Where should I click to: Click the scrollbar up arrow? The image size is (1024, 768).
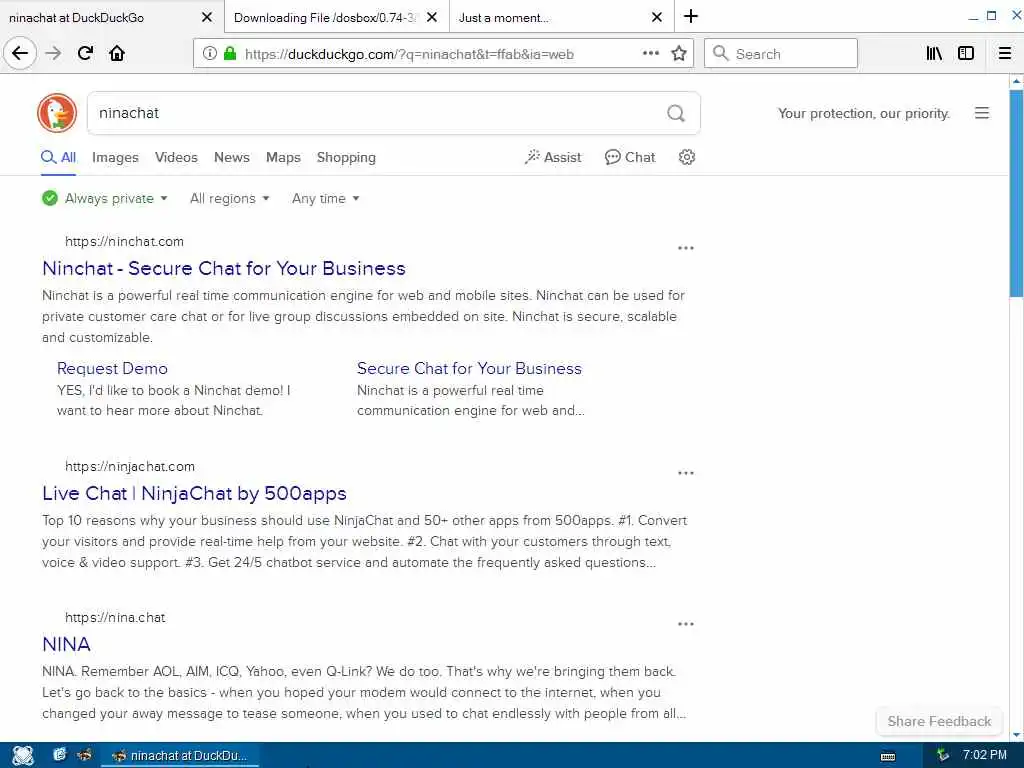[x=1016, y=82]
